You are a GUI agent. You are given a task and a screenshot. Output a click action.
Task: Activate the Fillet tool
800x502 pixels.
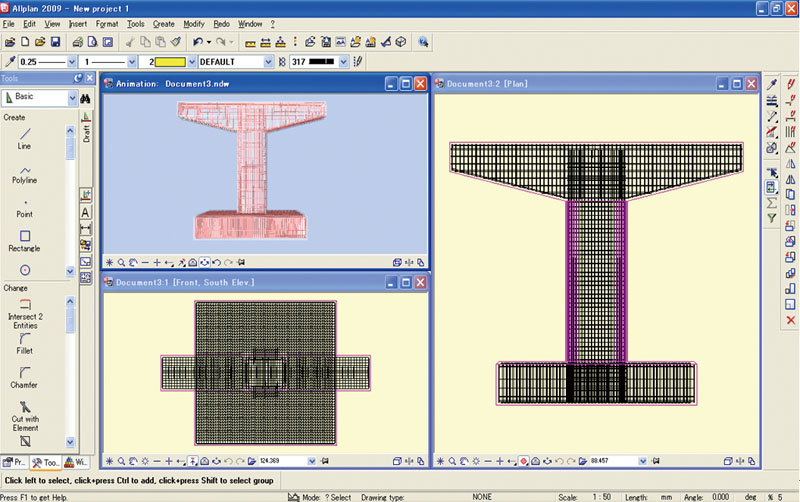click(25, 341)
